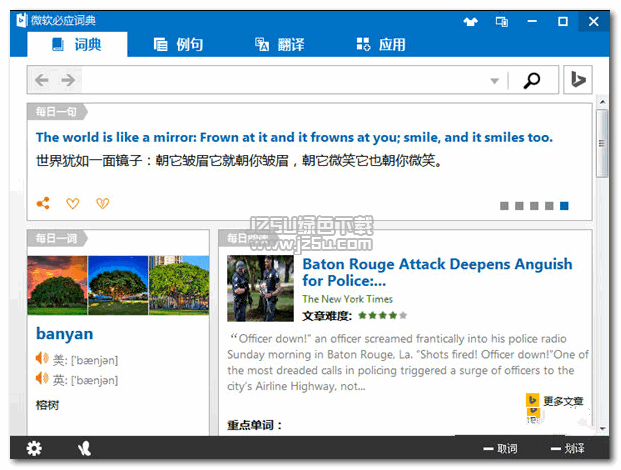Click the magnifier search button
This screenshot has width=621, height=470.
tap(531, 80)
